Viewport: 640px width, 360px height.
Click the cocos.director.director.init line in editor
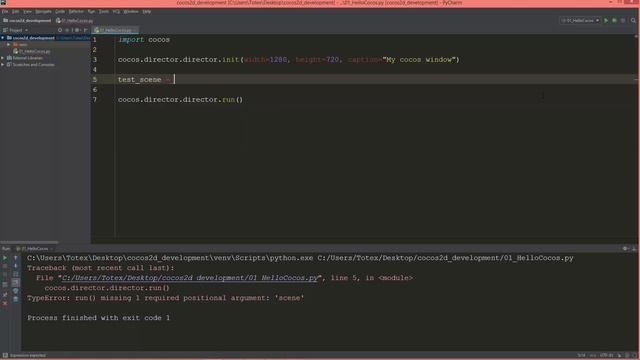[x=289, y=60]
